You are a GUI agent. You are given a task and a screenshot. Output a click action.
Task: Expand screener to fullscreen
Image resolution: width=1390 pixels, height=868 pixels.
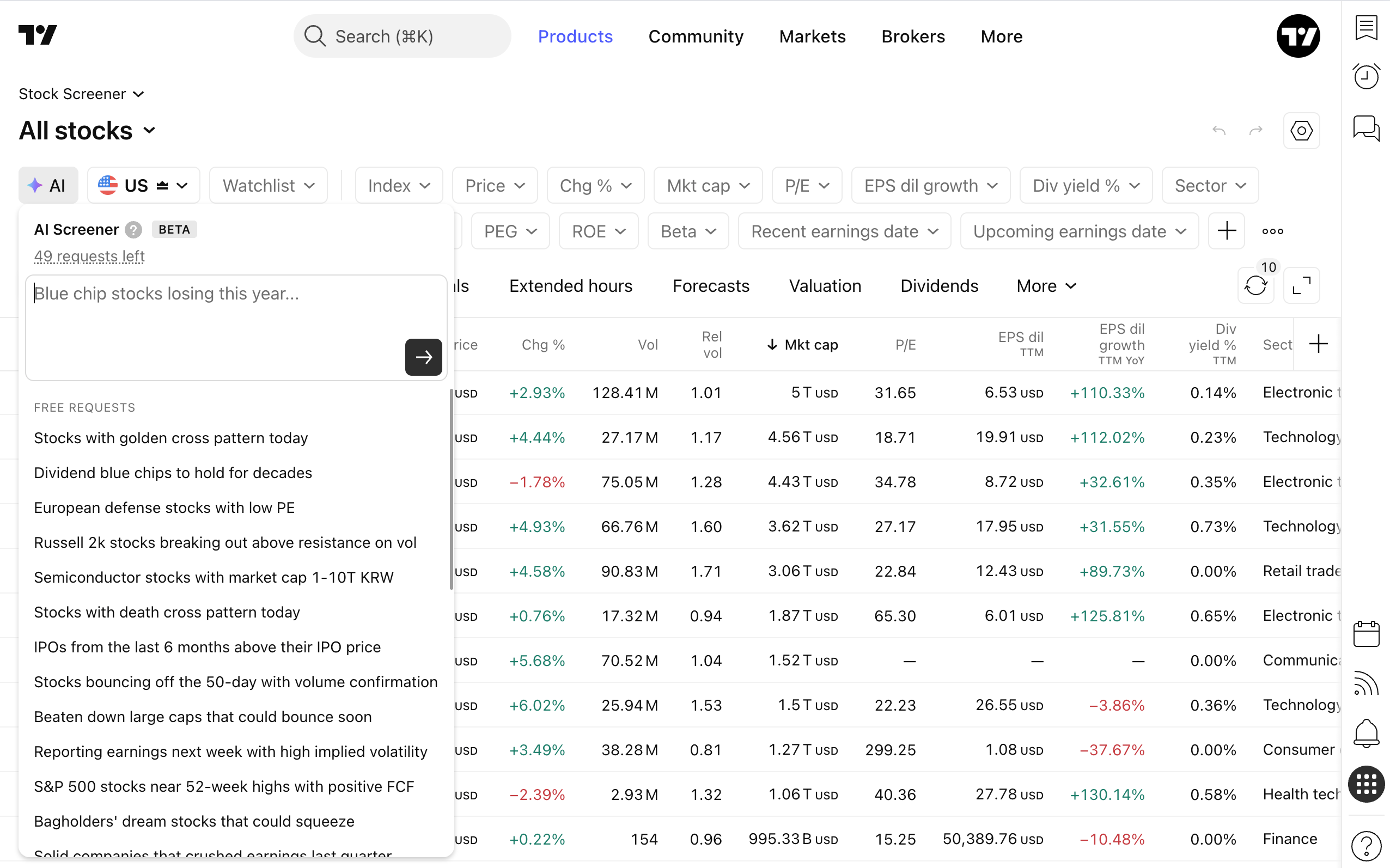tap(1301, 285)
